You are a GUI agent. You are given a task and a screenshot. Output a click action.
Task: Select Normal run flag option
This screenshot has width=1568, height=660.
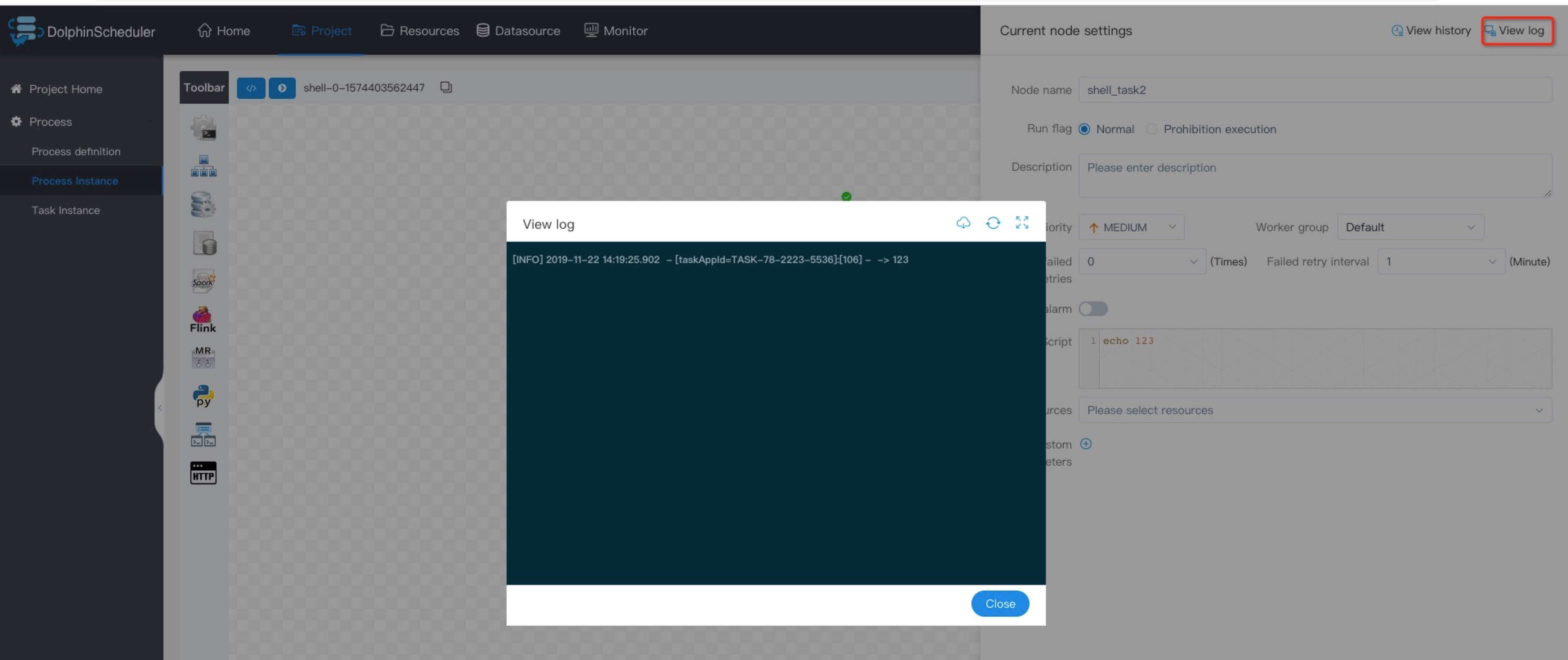[1084, 129]
